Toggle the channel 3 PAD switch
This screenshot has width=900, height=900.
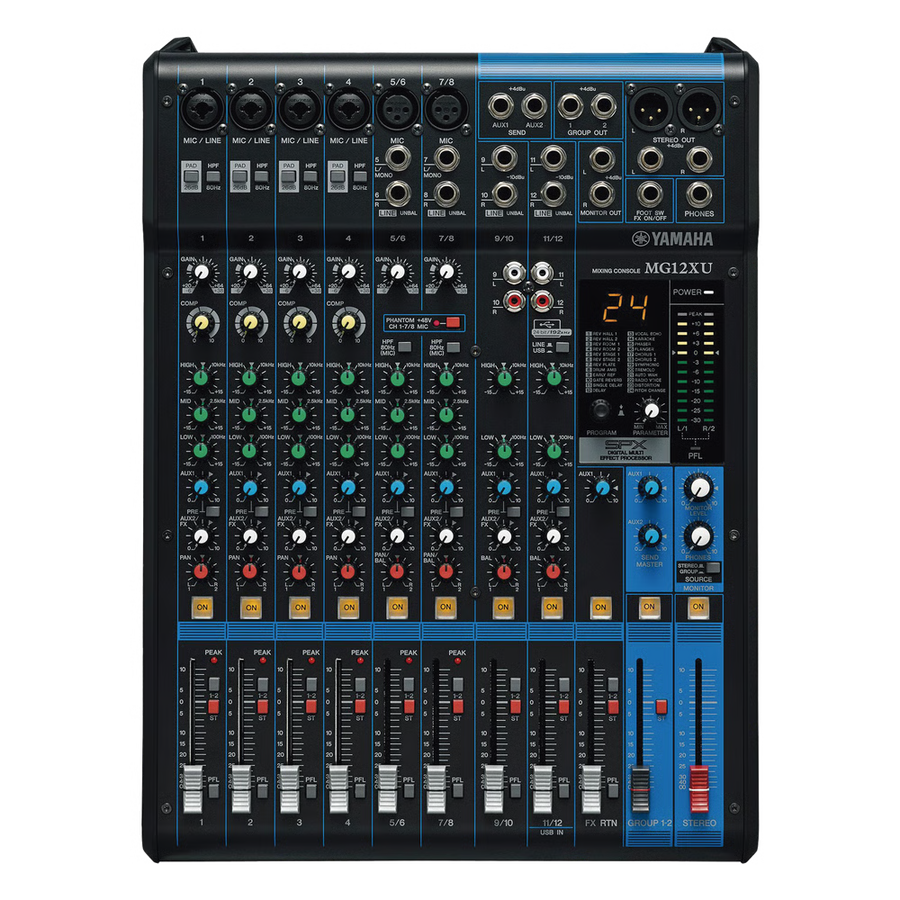coord(289,177)
